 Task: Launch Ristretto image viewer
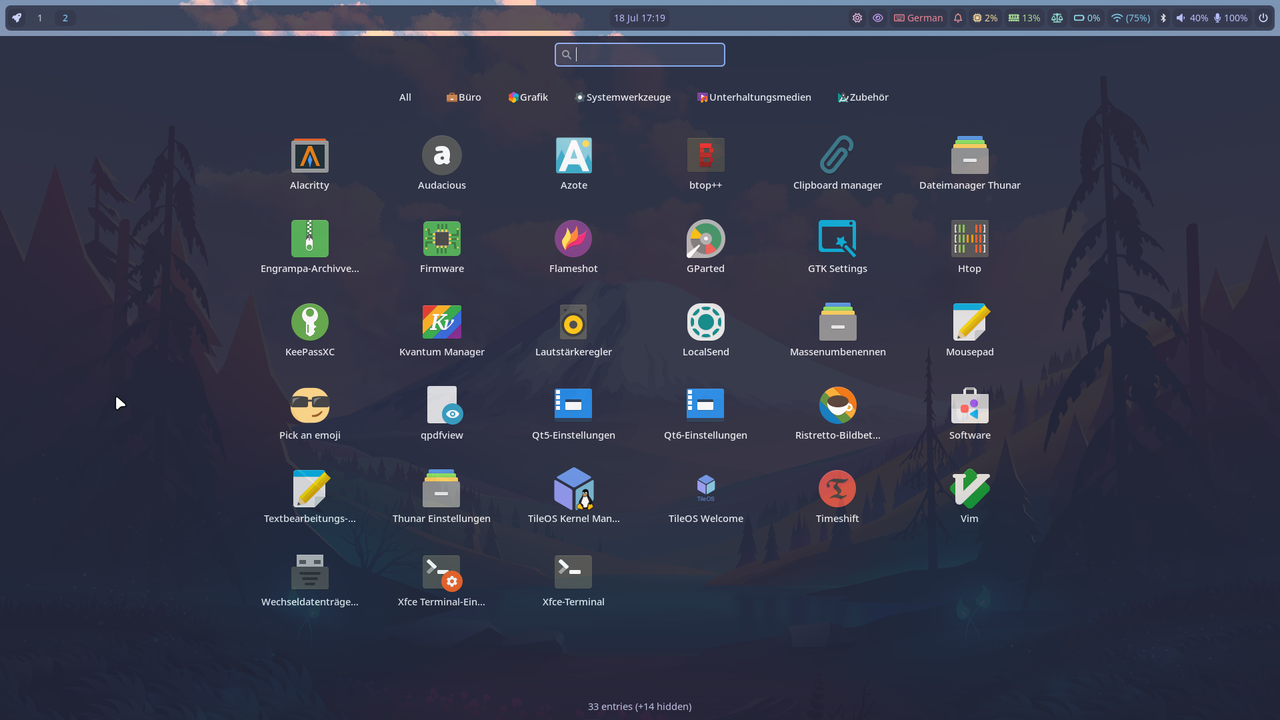838,413
